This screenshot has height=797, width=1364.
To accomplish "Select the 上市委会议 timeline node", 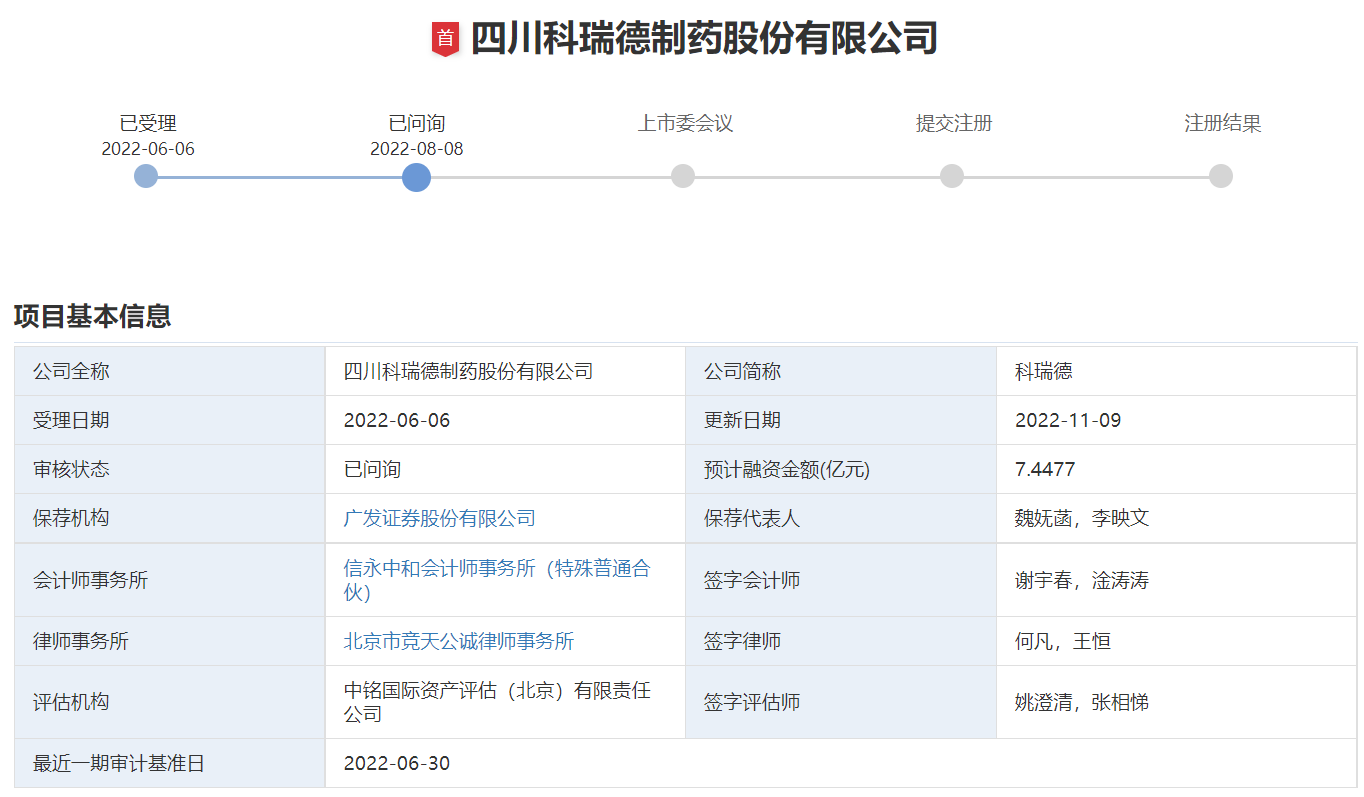I will coord(683,177).
